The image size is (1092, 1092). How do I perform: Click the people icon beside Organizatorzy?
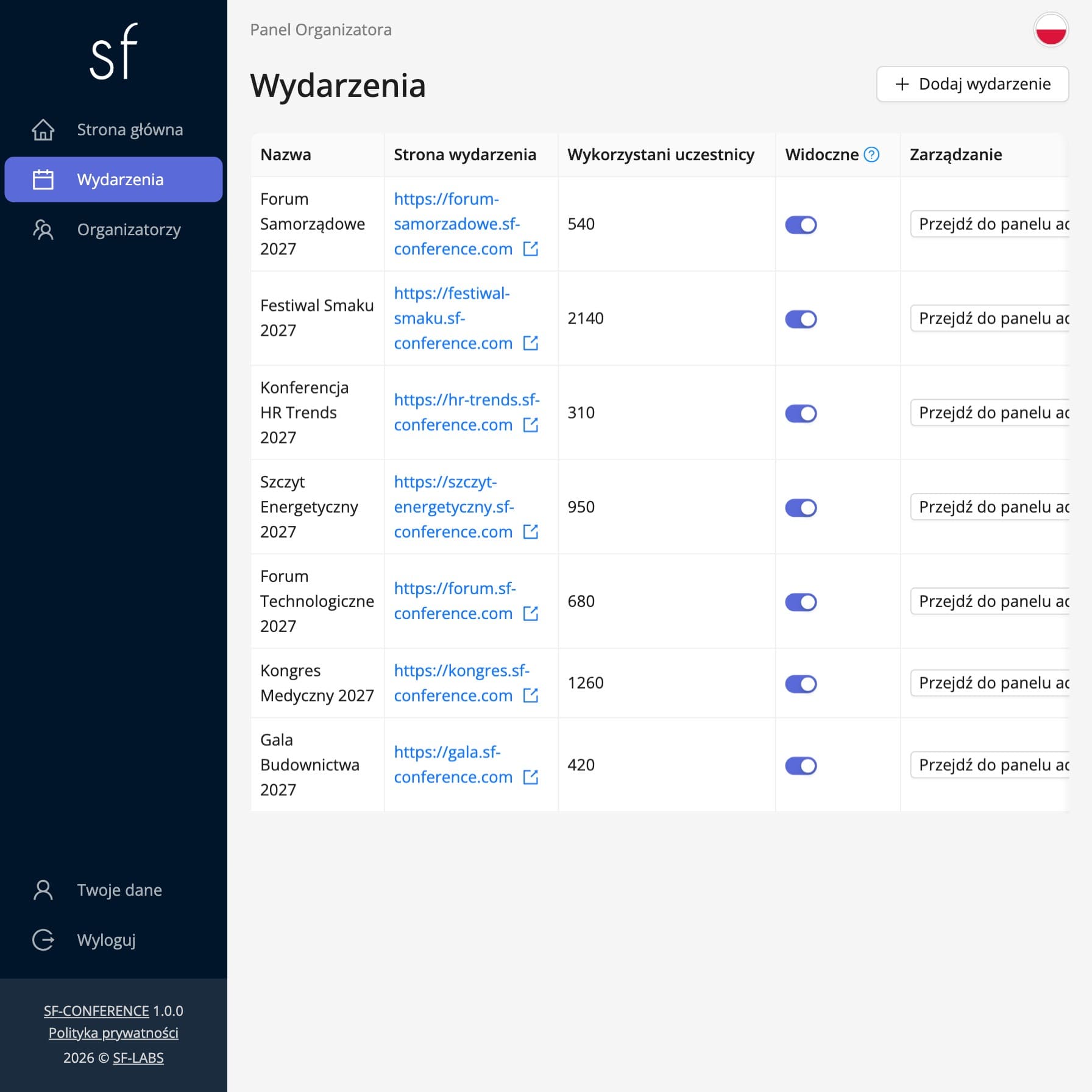[x=43, y=230]
